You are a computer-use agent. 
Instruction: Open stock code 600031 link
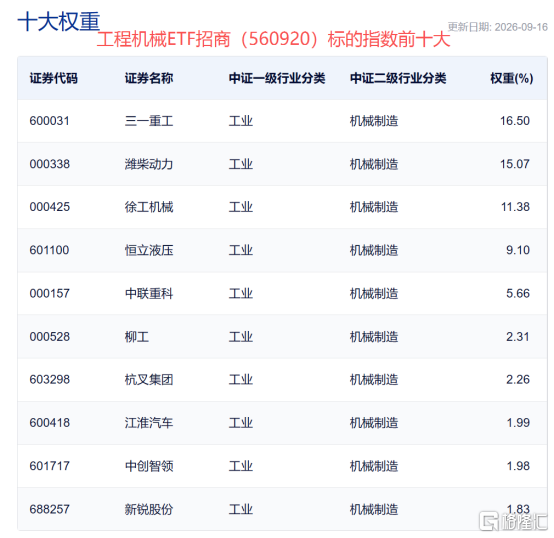tap(49, 121)
